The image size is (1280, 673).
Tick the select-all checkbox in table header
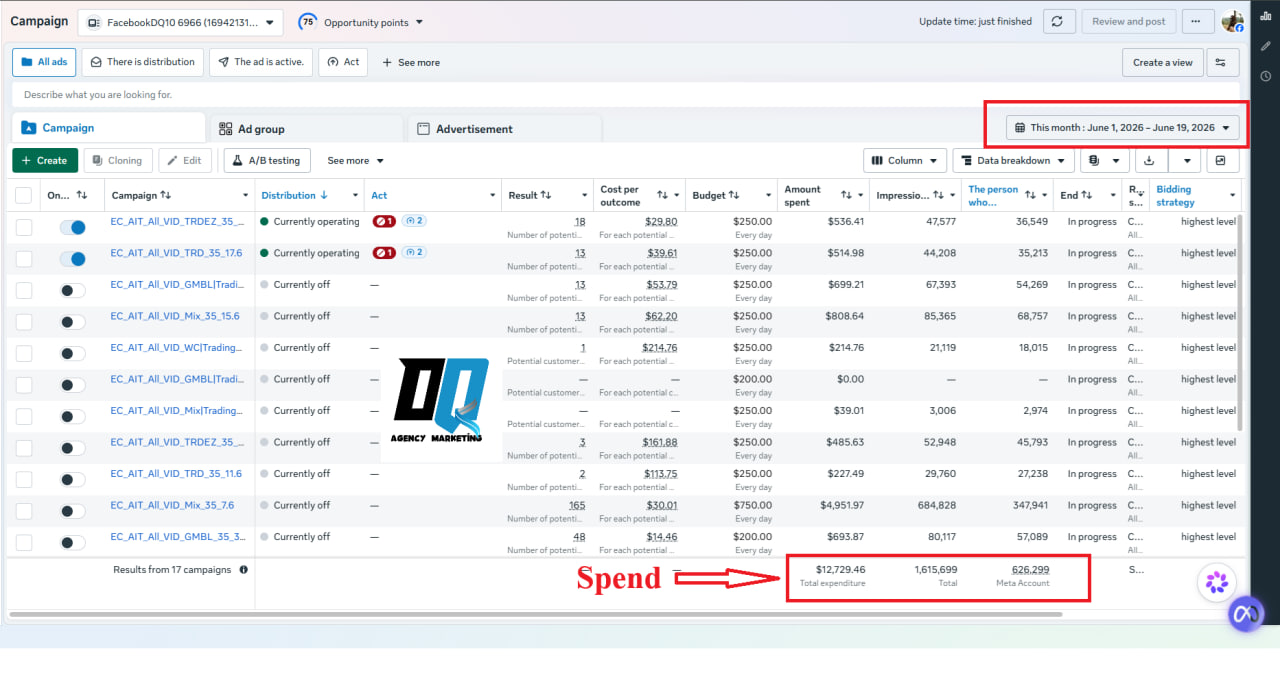click(x=23, y=196)
